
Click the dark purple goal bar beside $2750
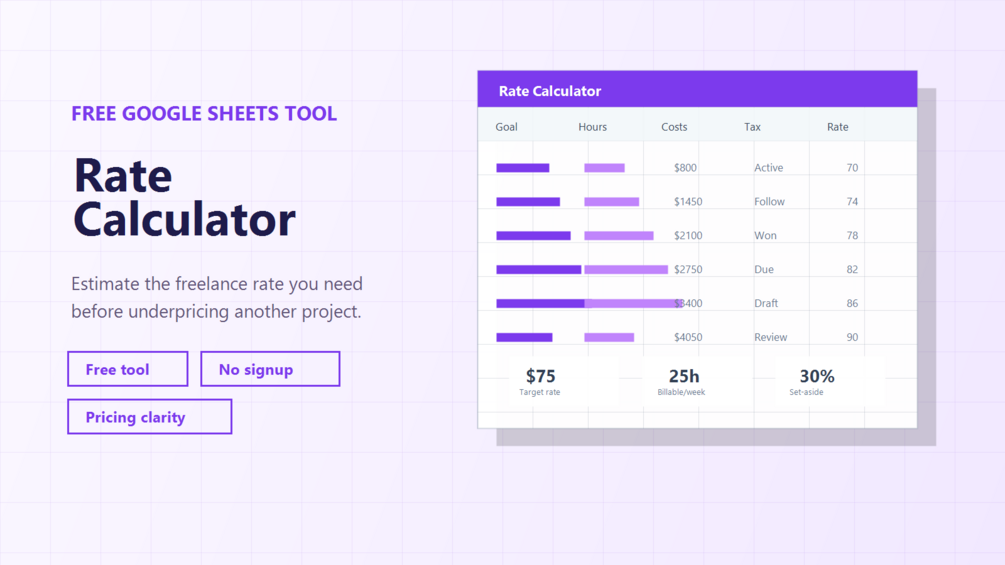coord(538,270)
